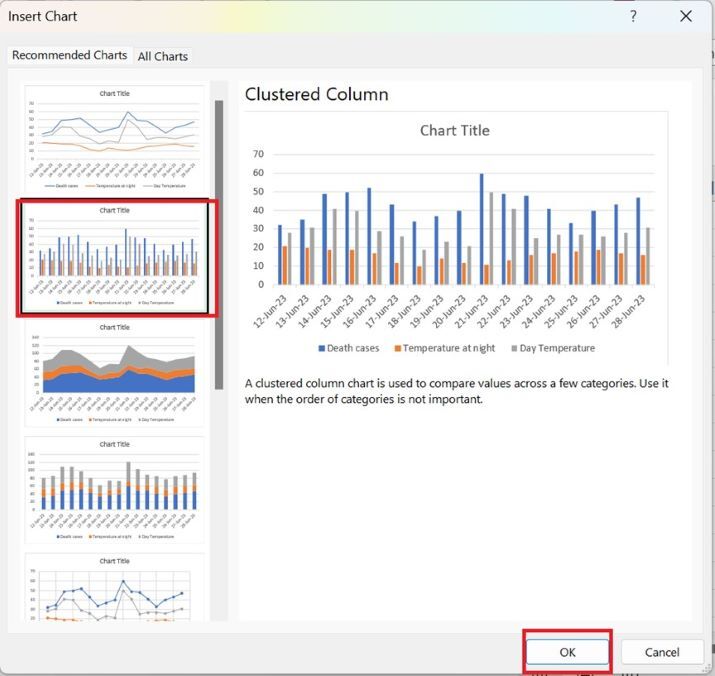This screenshot has width=715, height=676.
Task: Click the Day Temperature legend label in preview
Action: pos(557,348)
